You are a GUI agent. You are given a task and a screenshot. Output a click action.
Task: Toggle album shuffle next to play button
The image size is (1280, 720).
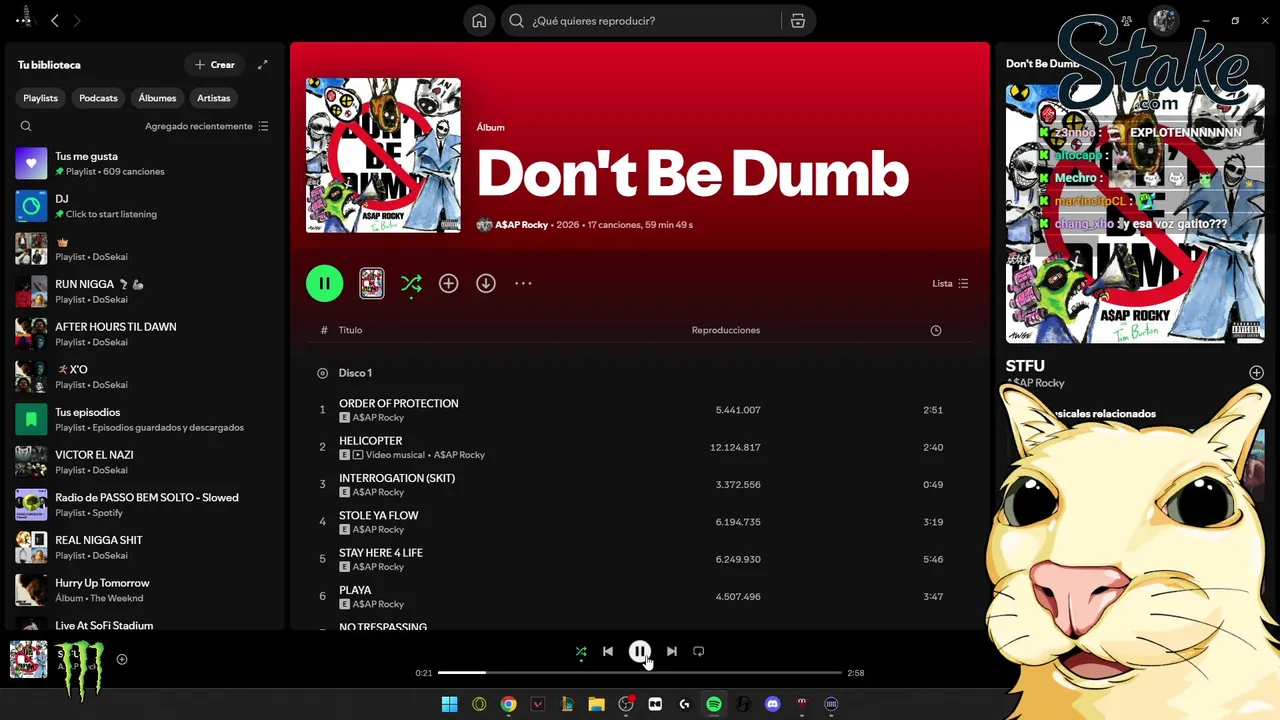tap(411, 284)
